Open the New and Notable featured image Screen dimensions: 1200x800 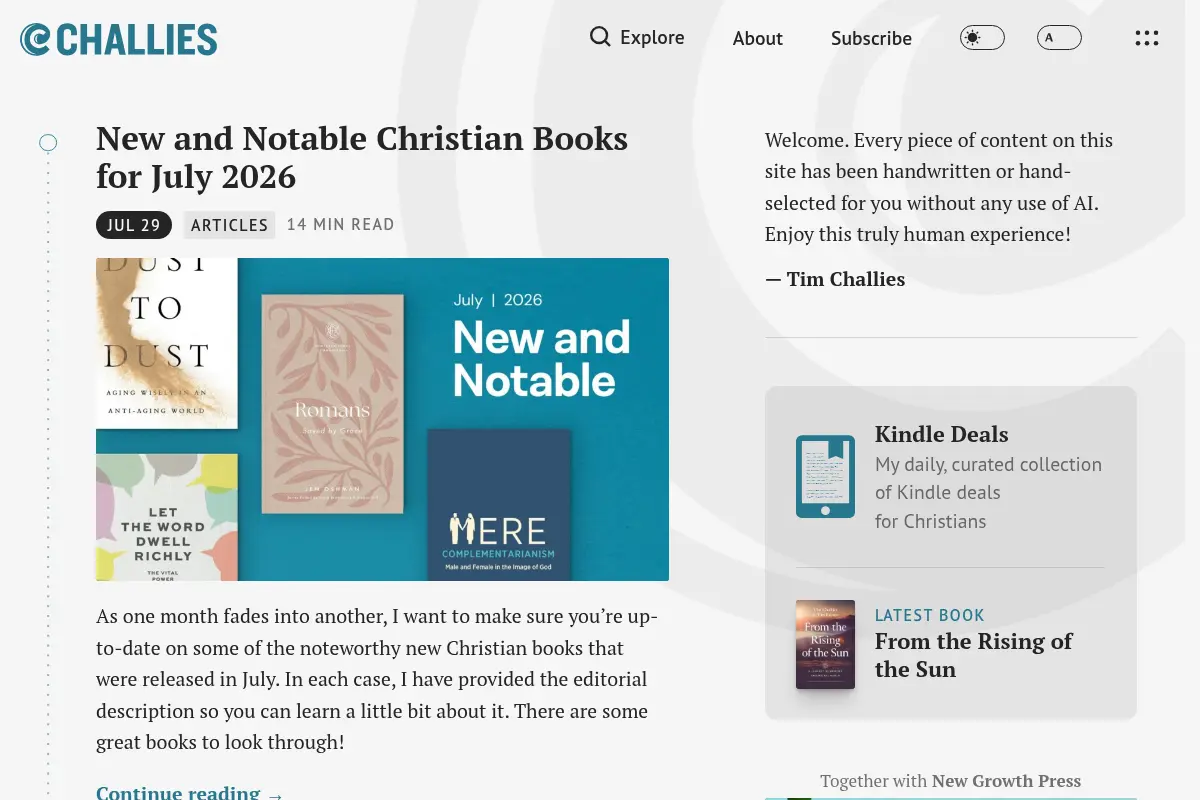click(382, 419)
